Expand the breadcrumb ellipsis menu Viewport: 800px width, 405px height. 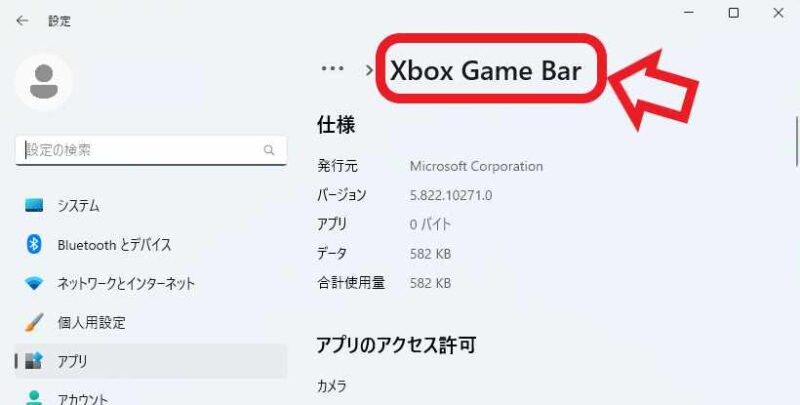pyautogui.click(x=332, y=69)
